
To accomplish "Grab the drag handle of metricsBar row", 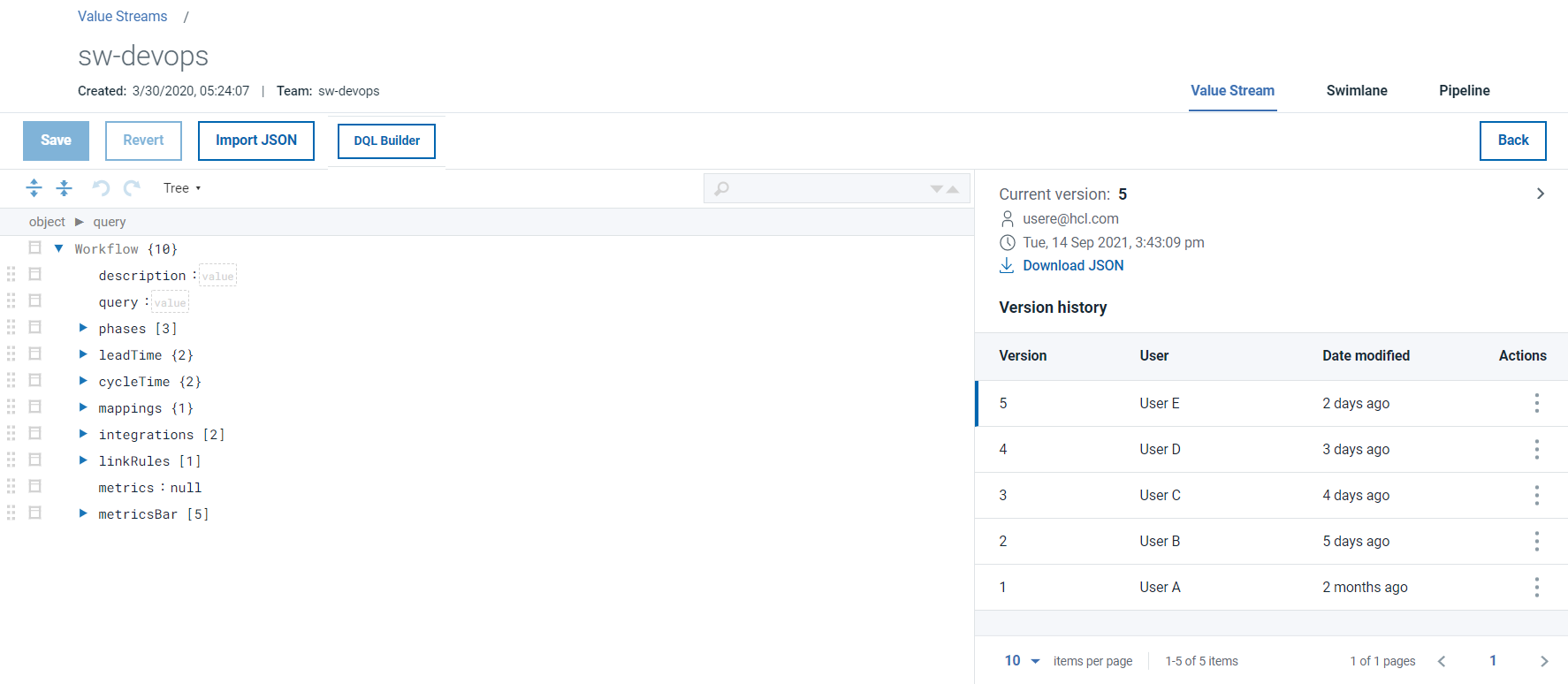I will pos(11,513).
